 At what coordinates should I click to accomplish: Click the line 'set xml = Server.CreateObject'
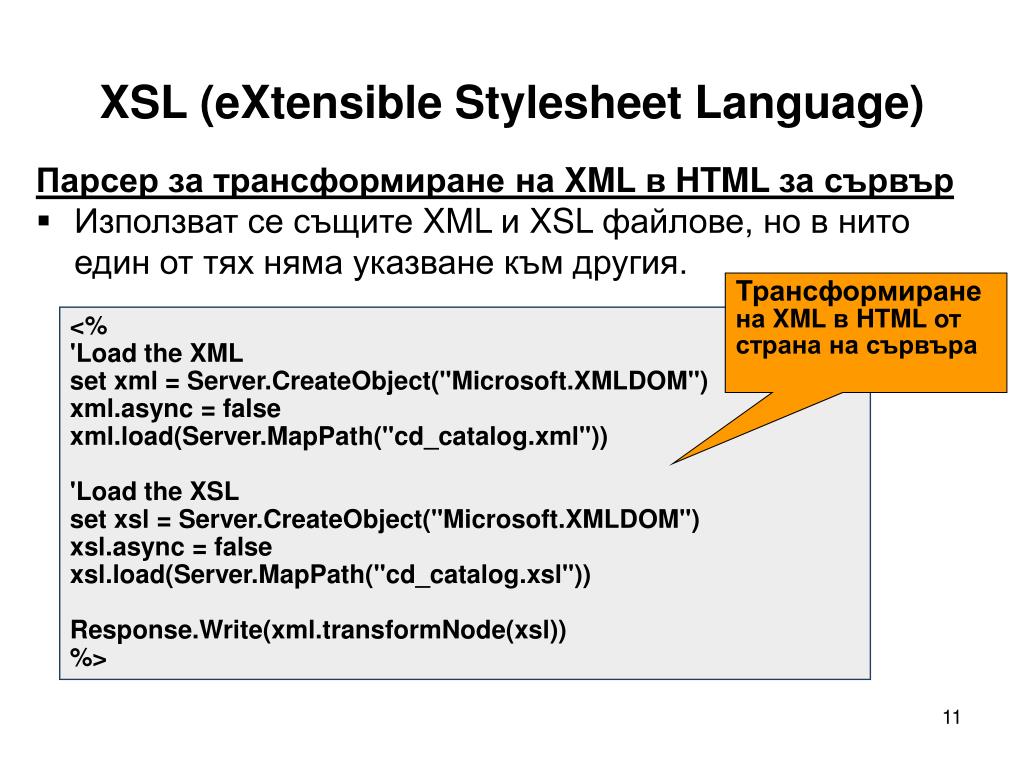(x=389, y=381)
